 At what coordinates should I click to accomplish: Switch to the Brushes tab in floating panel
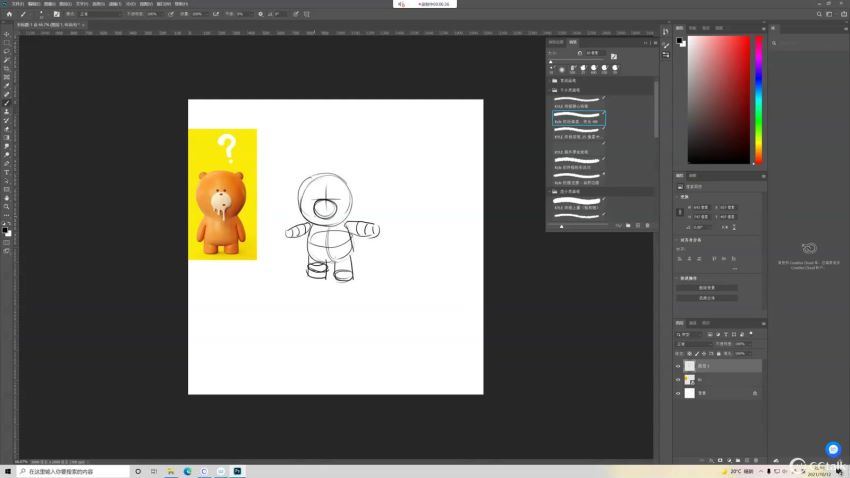click(x=573, y=42)
